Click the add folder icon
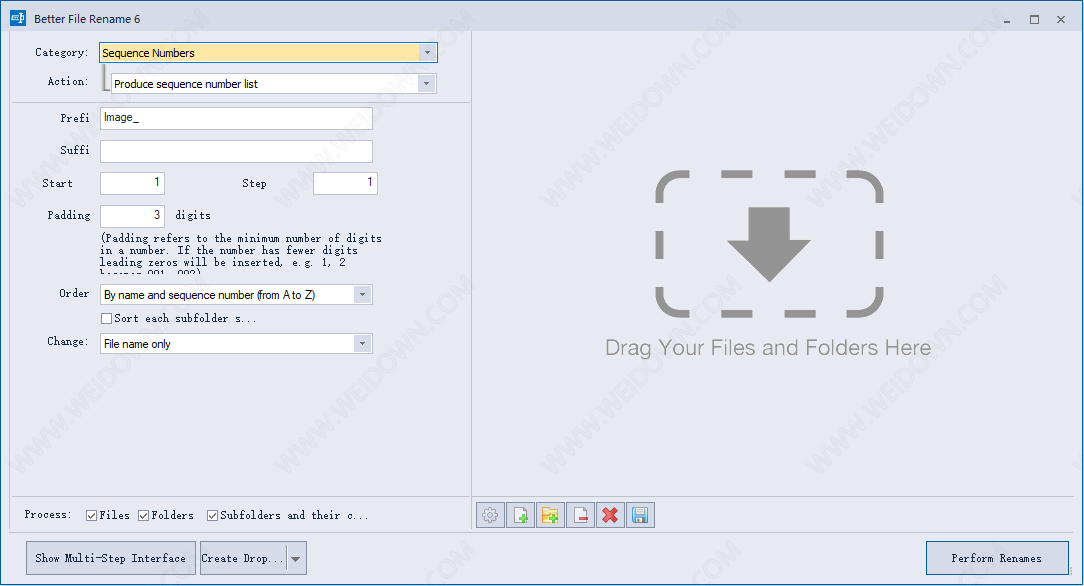The width and height of the screenshot is (1084, 586). pyautogui.click(x=550, y=515)
